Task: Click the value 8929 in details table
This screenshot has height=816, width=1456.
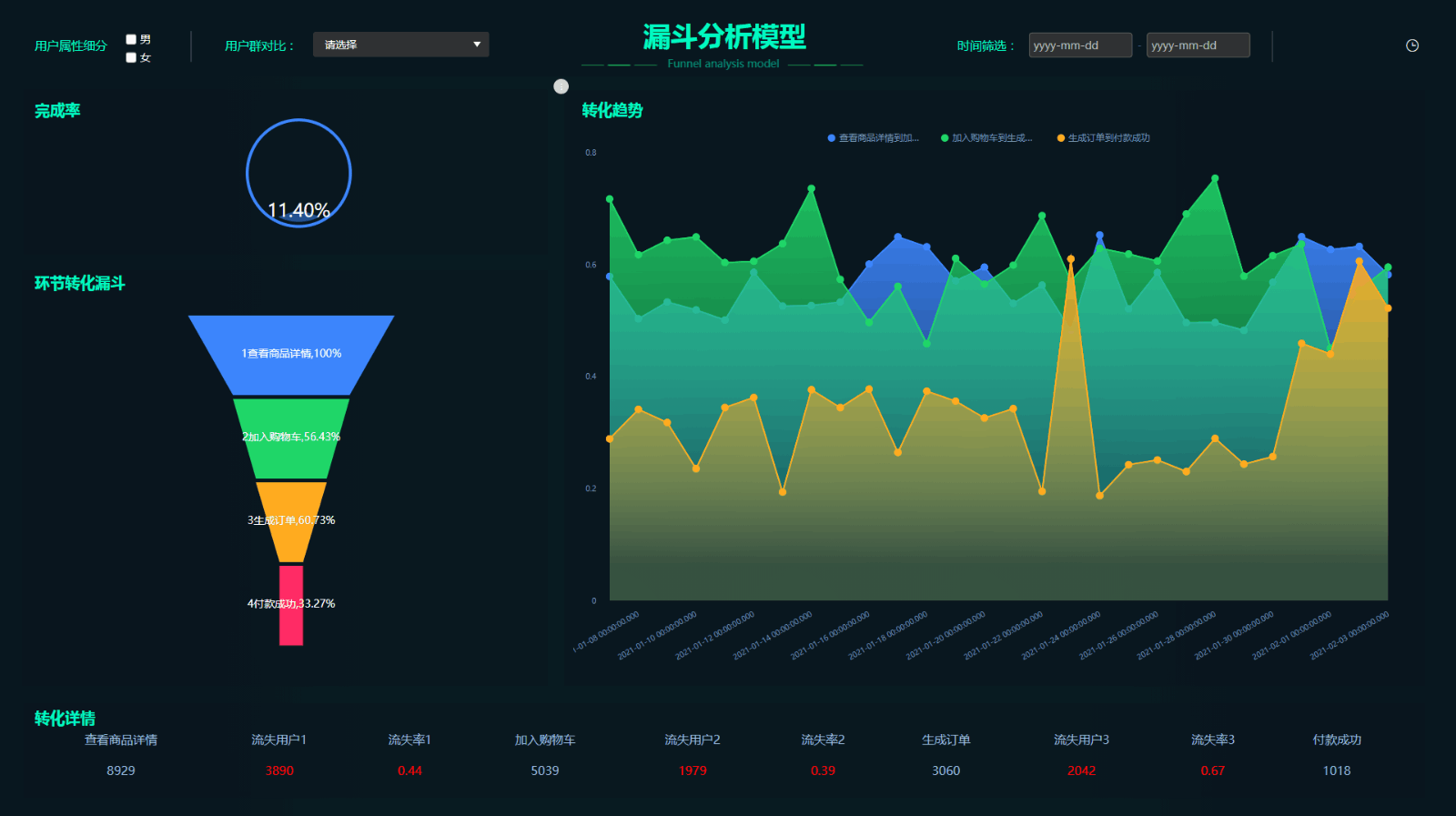Action: tap(121, 771)
